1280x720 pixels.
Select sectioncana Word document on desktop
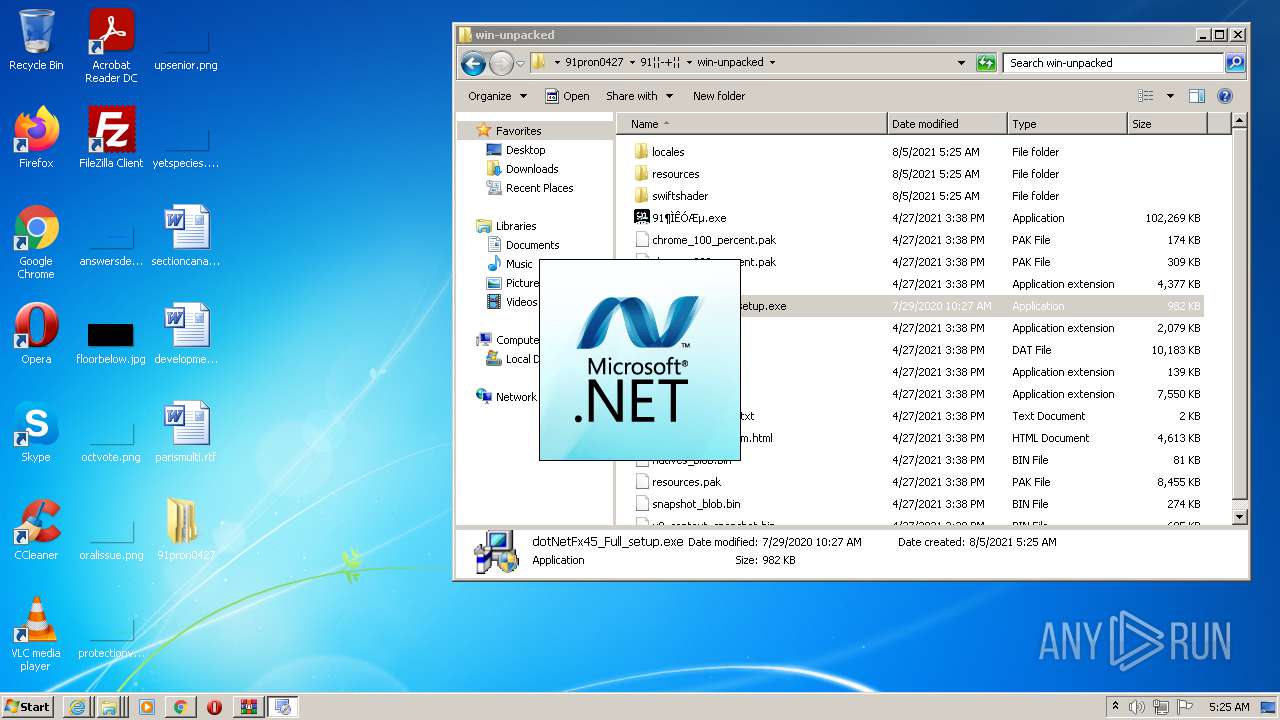(x=186, y=236)
